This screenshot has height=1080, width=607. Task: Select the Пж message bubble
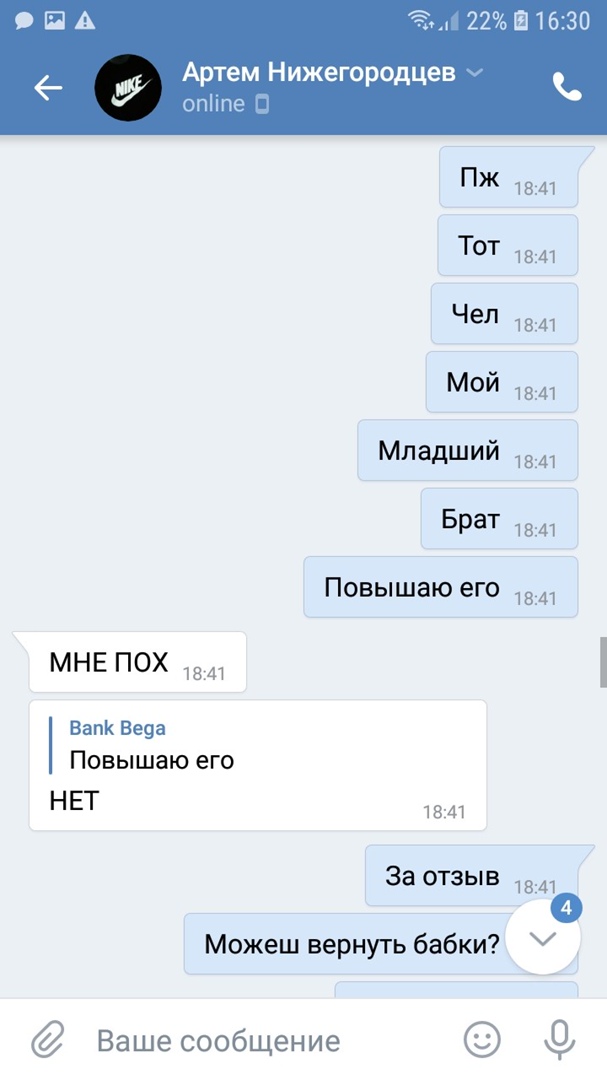508,177
